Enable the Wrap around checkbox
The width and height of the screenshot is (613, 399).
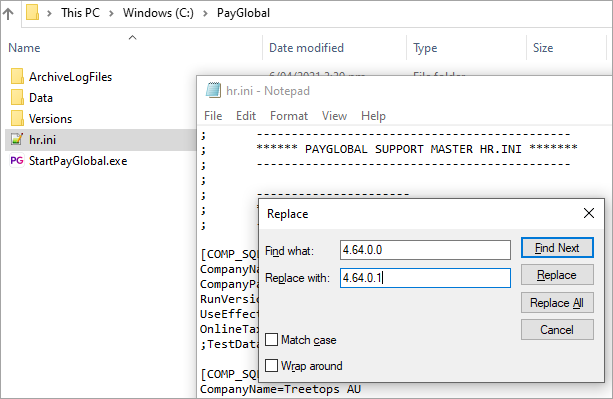271,366
